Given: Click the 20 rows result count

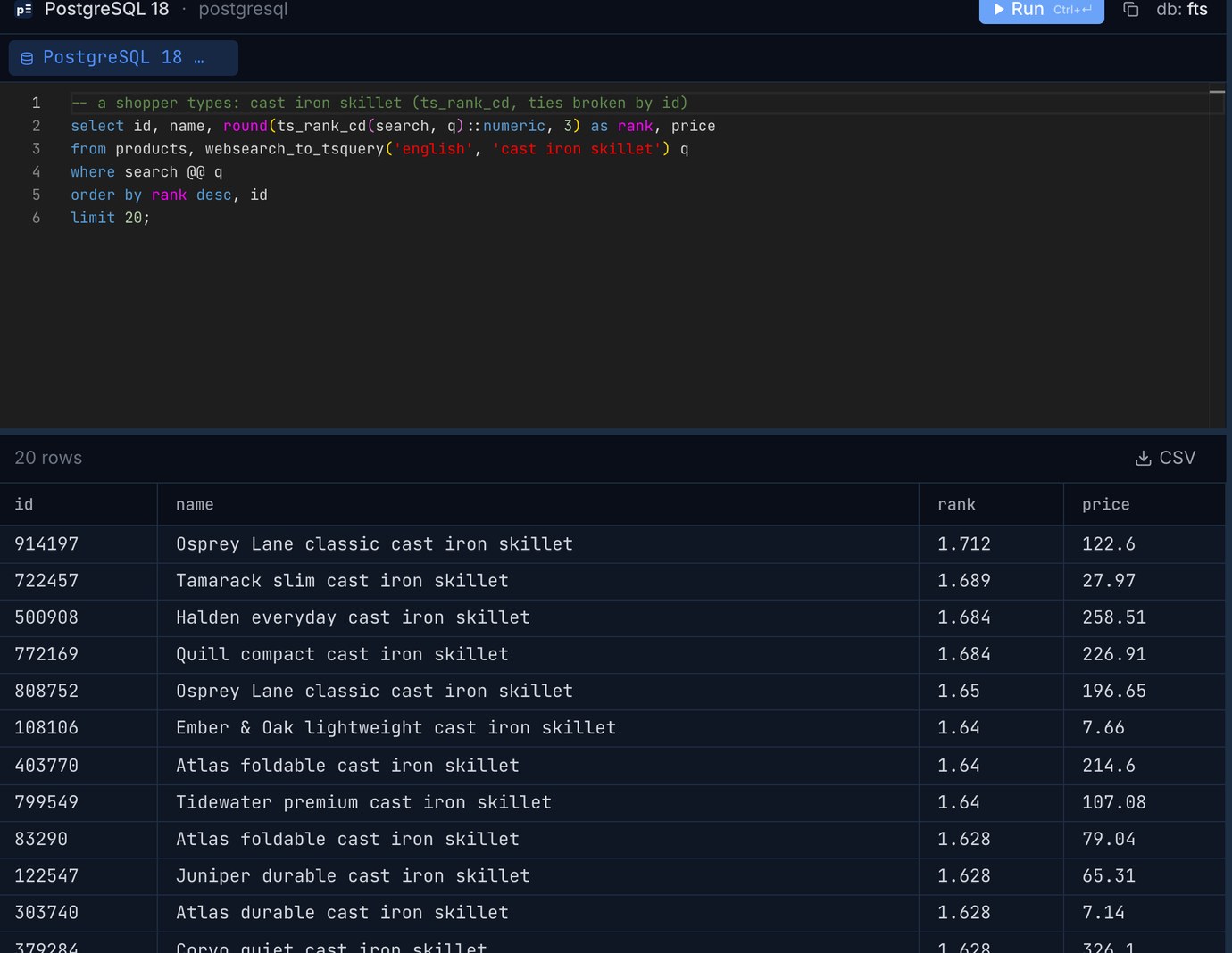Looking at the screenshot, I should [x=48, y=458].
